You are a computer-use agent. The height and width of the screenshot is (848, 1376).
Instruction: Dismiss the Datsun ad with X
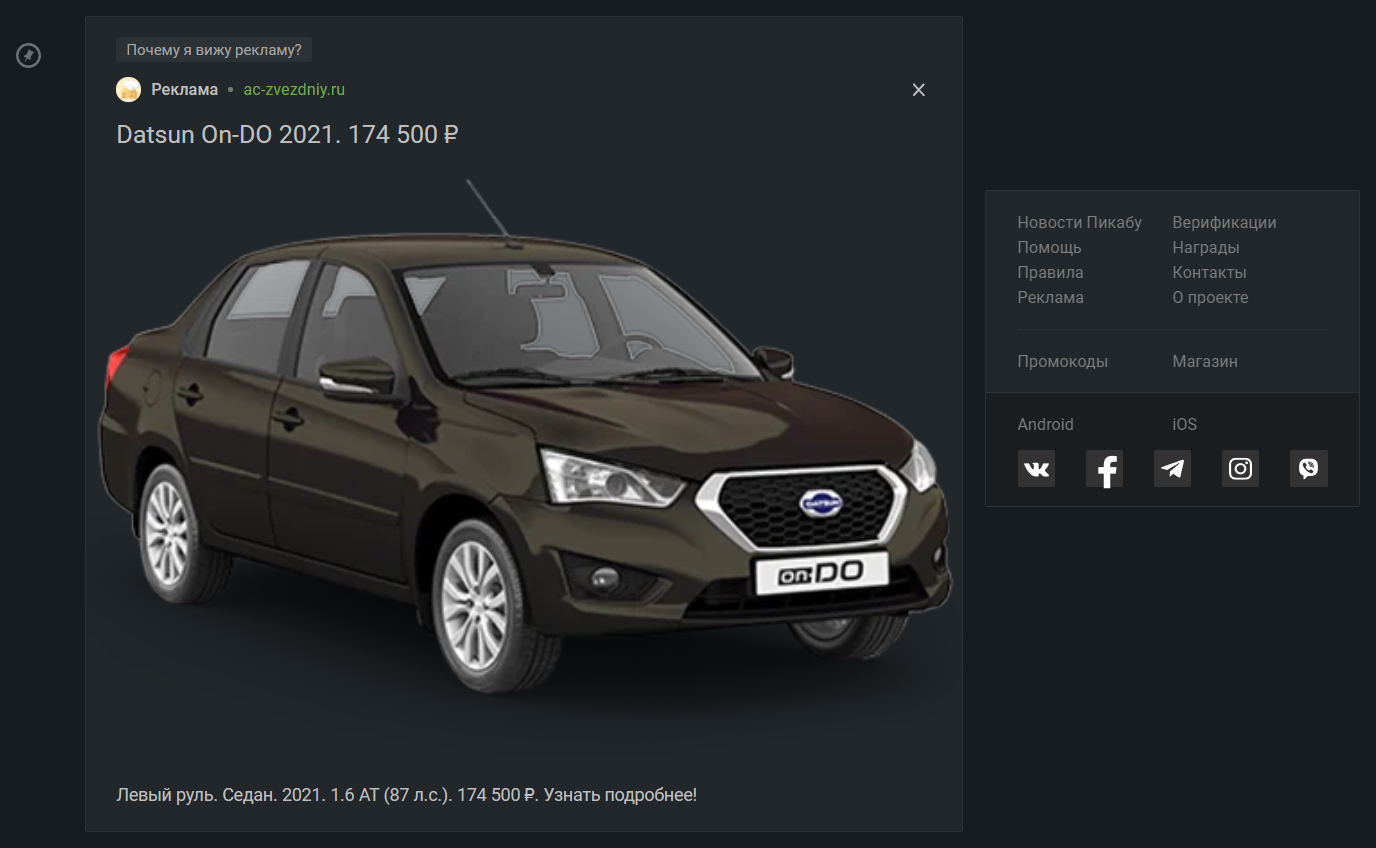918,90
